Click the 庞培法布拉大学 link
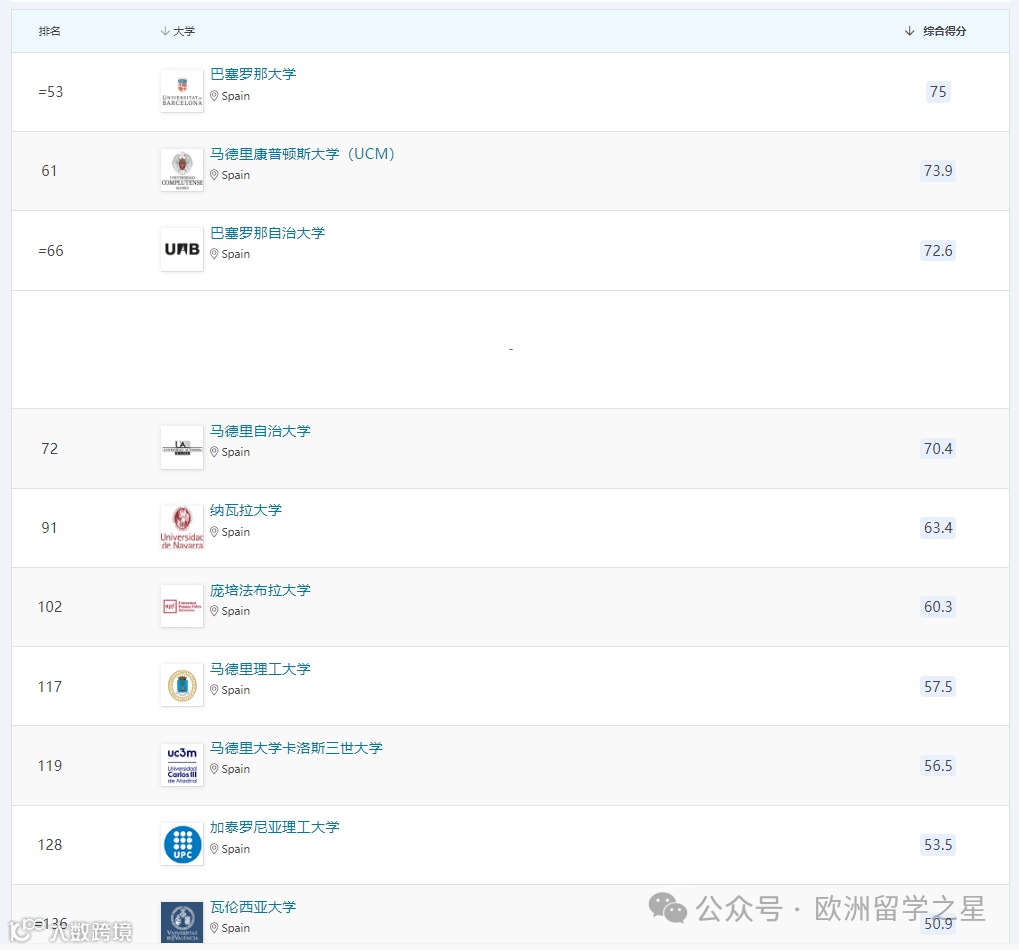 pos(261,590)
